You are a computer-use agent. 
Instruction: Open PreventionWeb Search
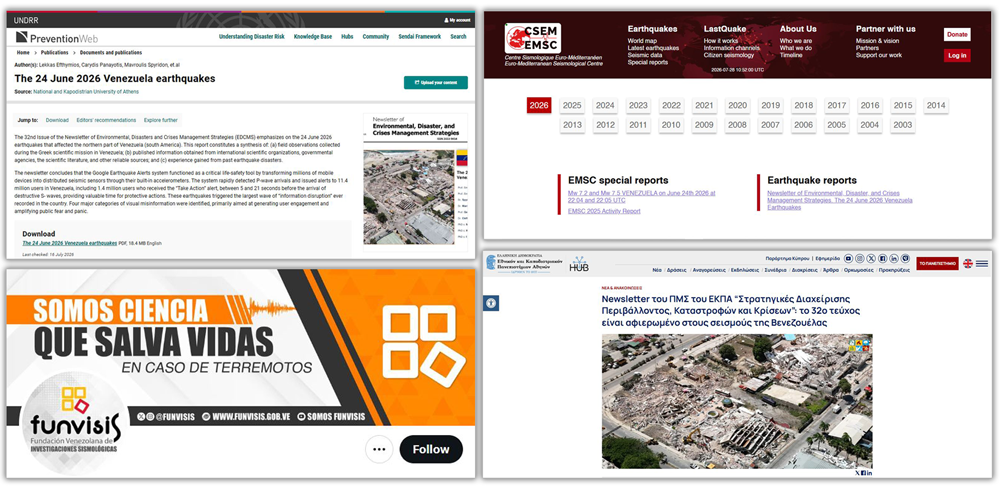coord(458,37)
